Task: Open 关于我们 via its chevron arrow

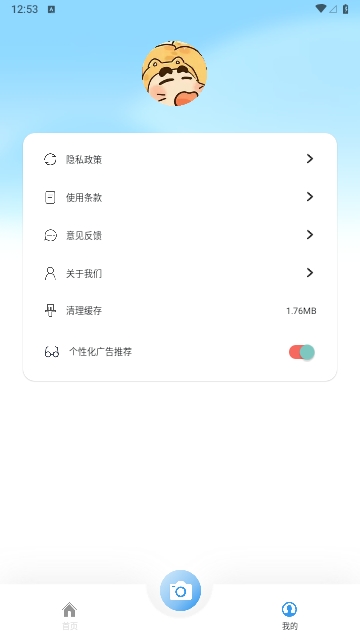Action: click(x=310, y=273)
